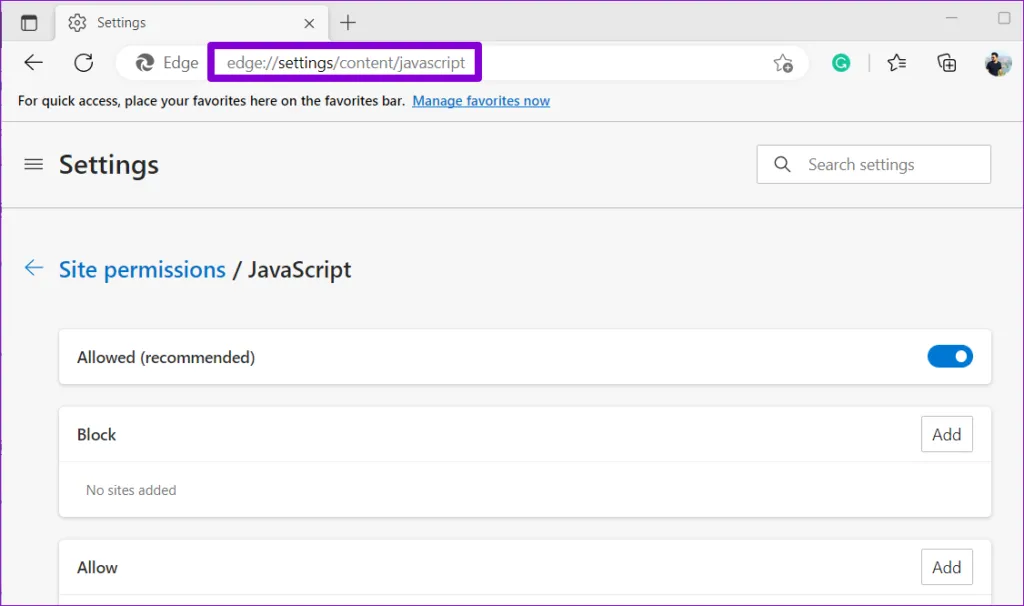Screen dimensions: 1024x606
Task: Turn off the Allowed (recommended) toggle
Action: pos(949,357)
